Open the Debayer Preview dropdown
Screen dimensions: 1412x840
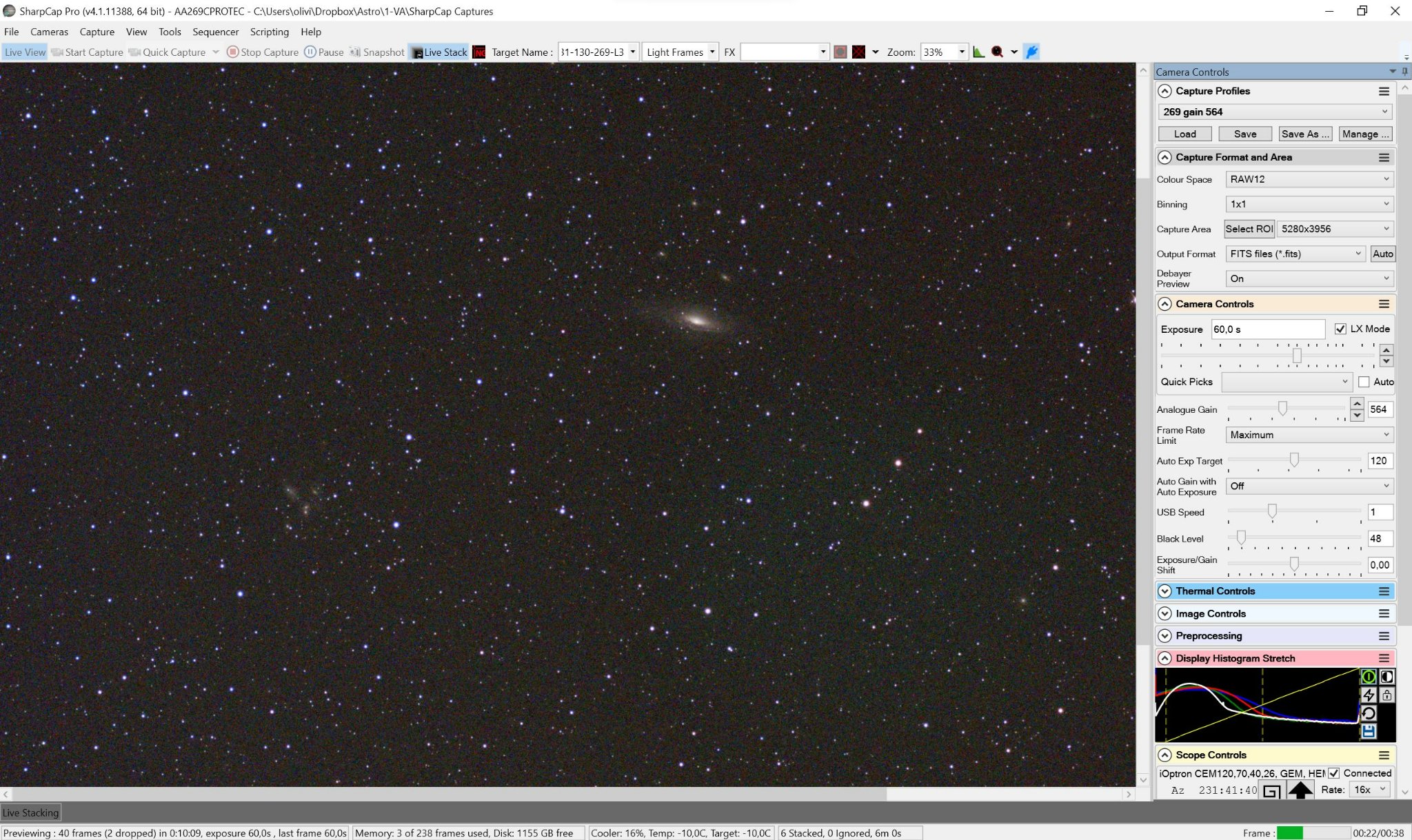click(1309, 278)
